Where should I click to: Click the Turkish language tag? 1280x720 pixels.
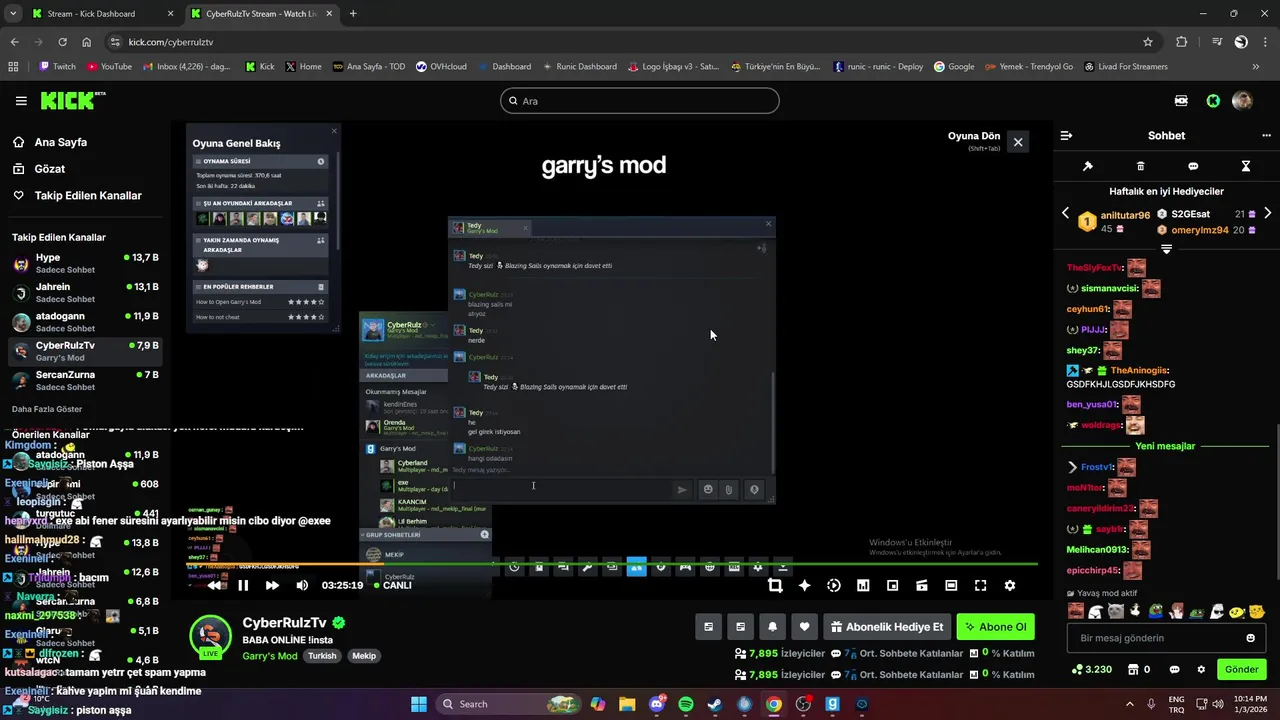pos(322,656)
